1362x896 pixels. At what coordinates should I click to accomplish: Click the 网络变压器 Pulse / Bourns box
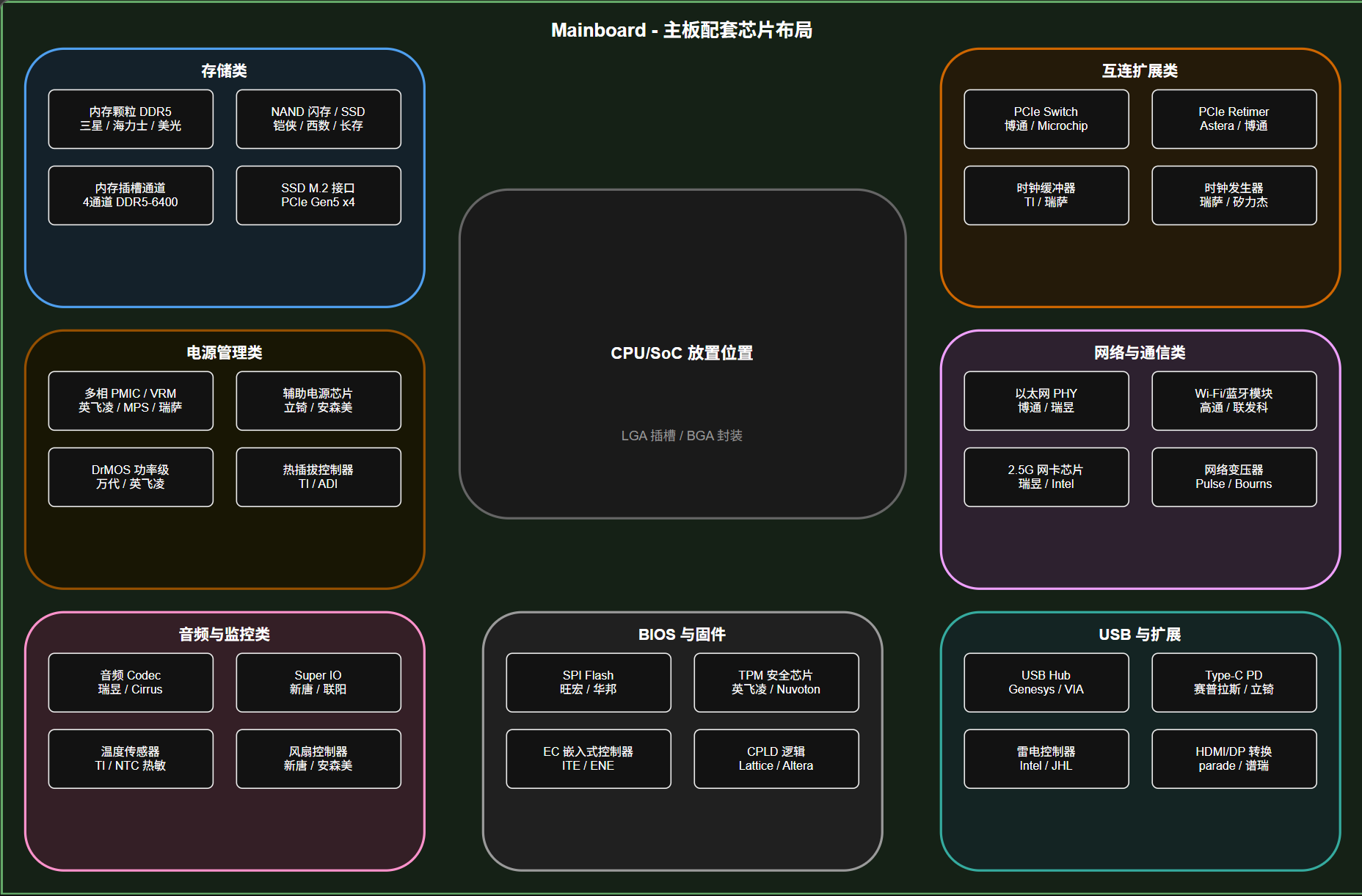1234,477
